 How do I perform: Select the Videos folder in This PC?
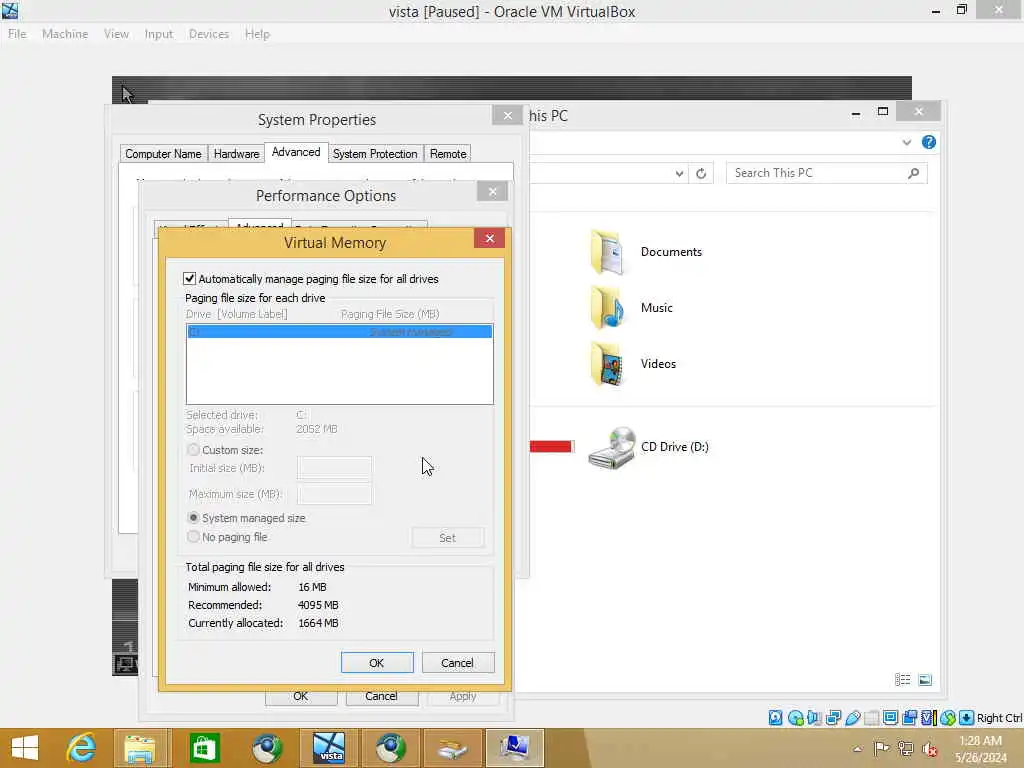[633, 364]
